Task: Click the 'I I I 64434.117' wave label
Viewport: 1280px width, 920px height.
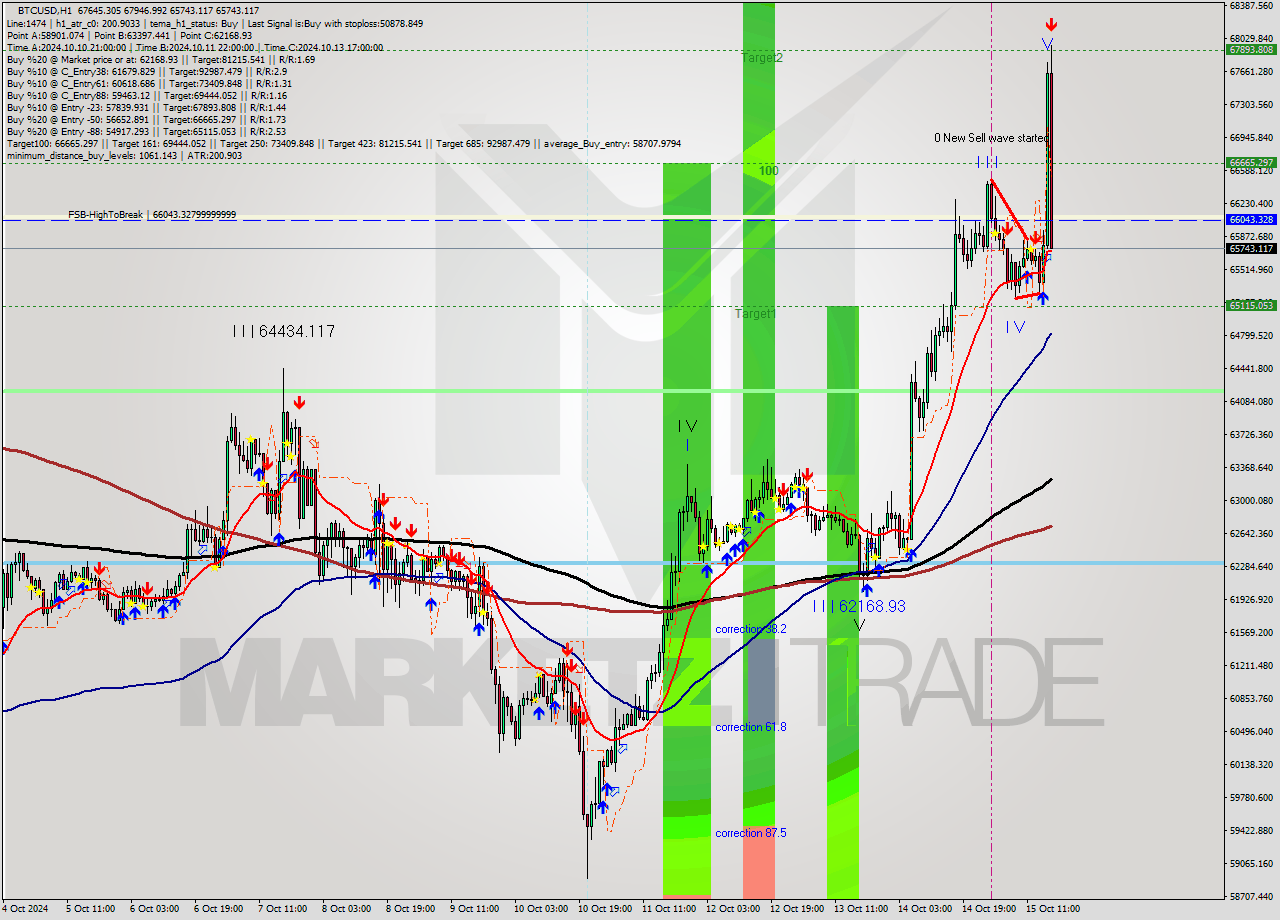Action: pos(283,331)
